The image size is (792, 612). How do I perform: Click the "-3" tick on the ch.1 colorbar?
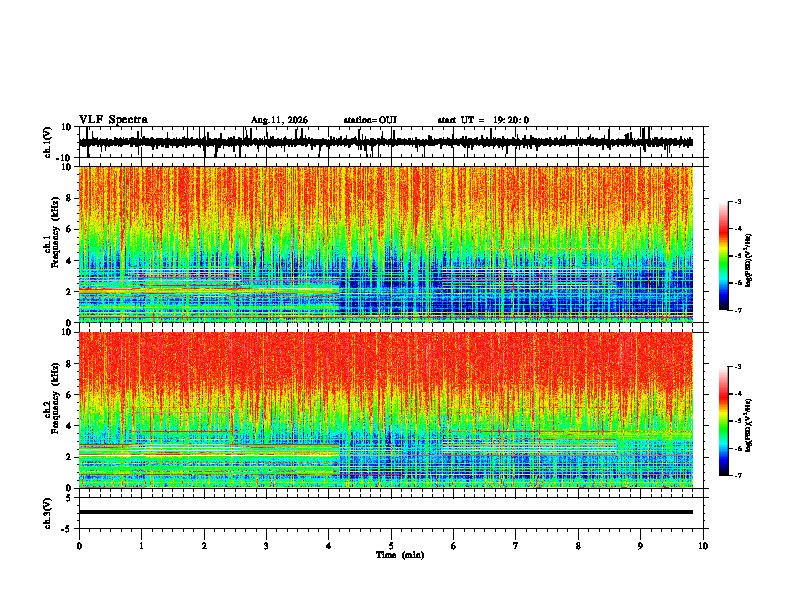coord(738,202)
